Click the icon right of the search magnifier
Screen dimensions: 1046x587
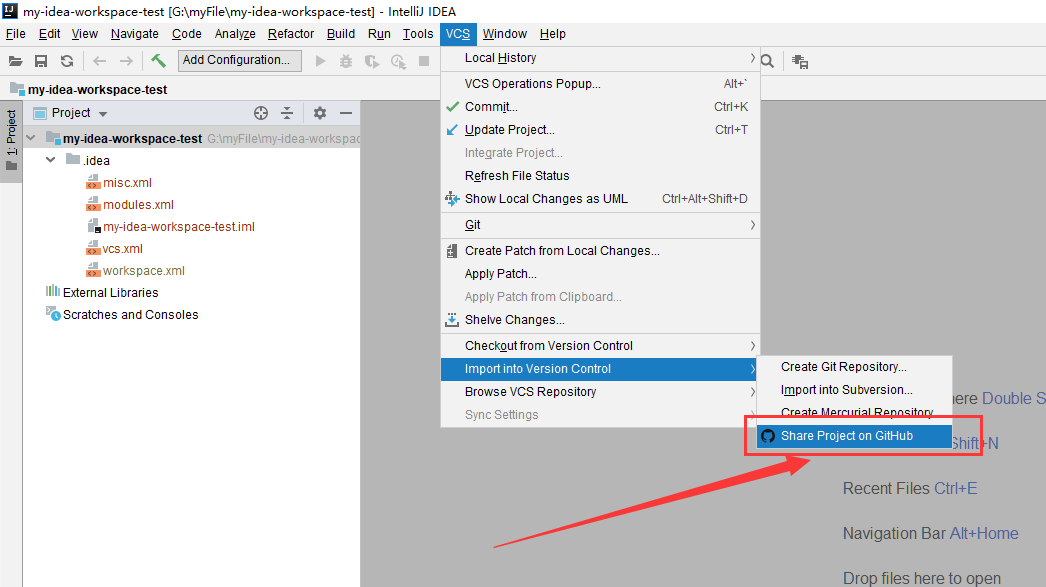click(x=800, y=62)
